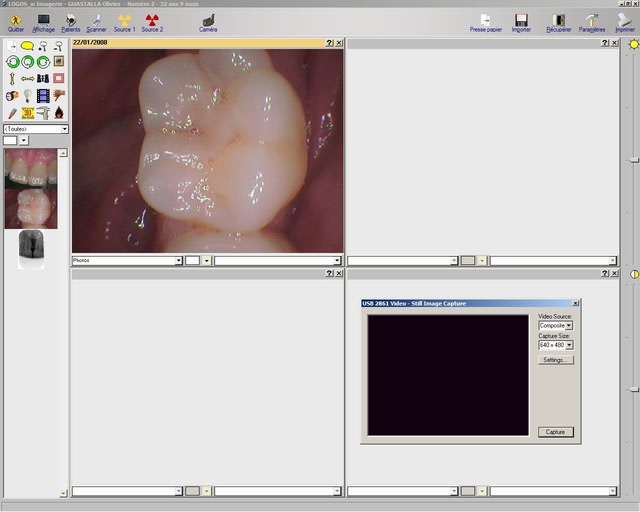
Task: Select the yellow speech bubble annotation tool
Action: 27,46
